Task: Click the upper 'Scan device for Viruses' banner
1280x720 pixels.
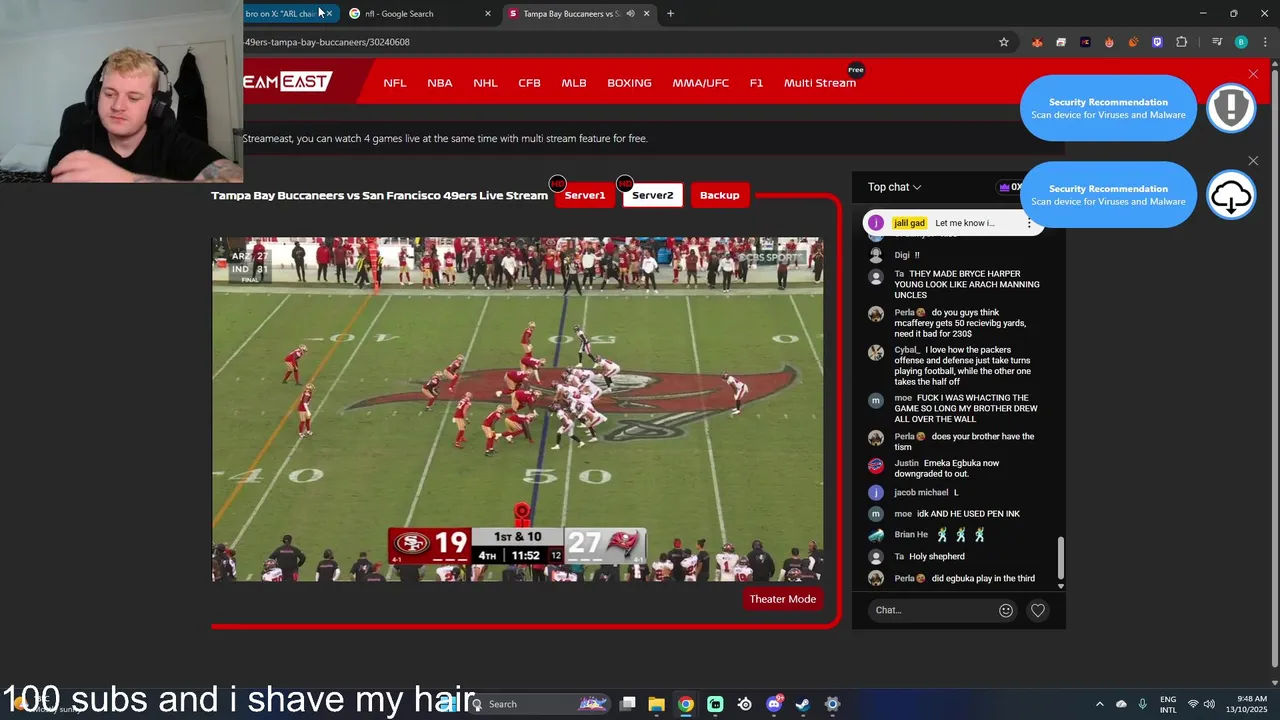Action: click(x=1108, y=108)
